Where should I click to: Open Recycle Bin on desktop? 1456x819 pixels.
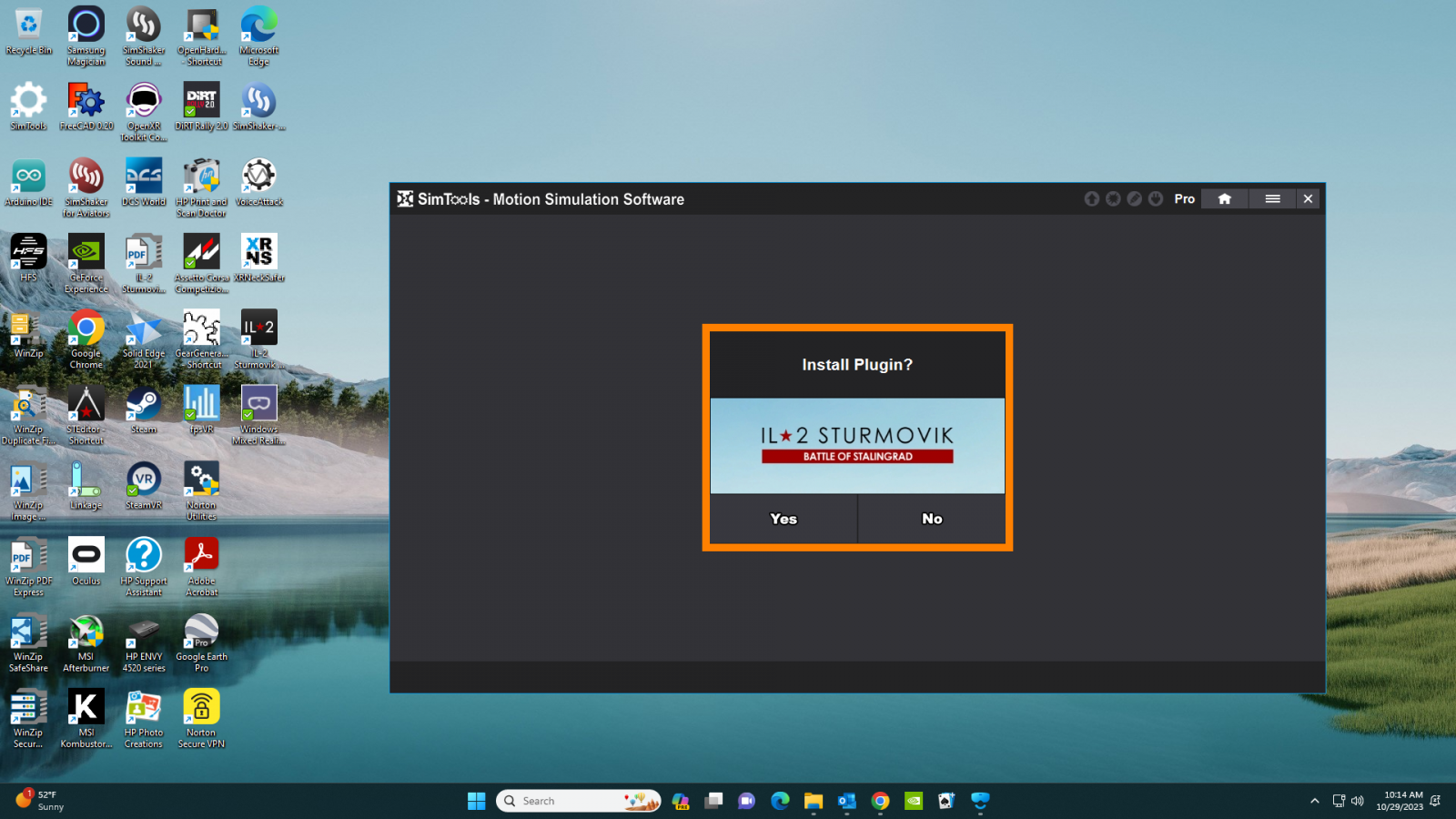pyautogui.click(x=28, y=32)
